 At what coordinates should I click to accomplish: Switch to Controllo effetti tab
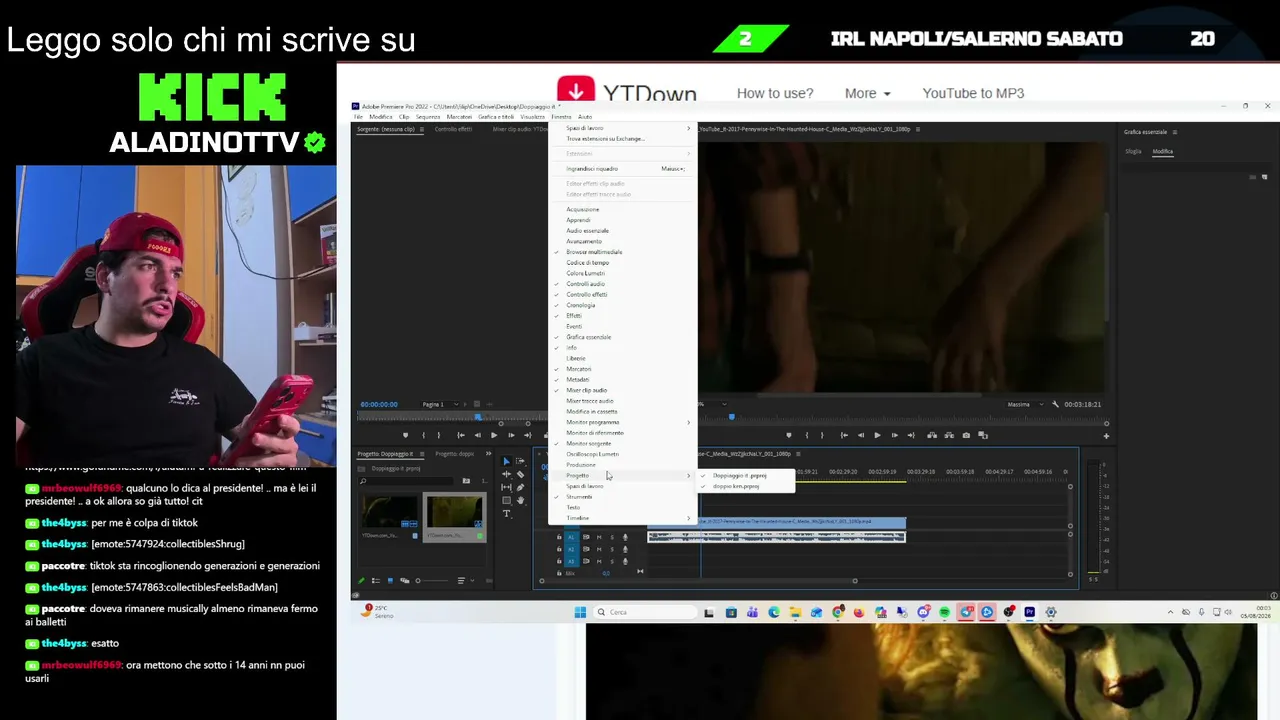(x=453, y=129)
